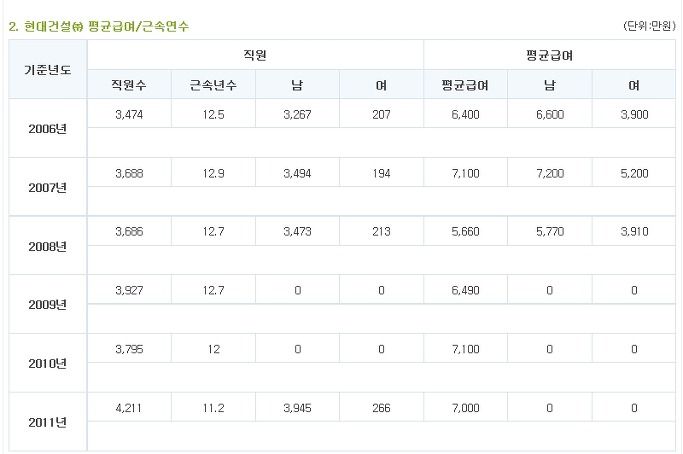683x454 pixels.
Task: Click the average salary '7,100' in the 2010 row
Action: pos(465,349)
